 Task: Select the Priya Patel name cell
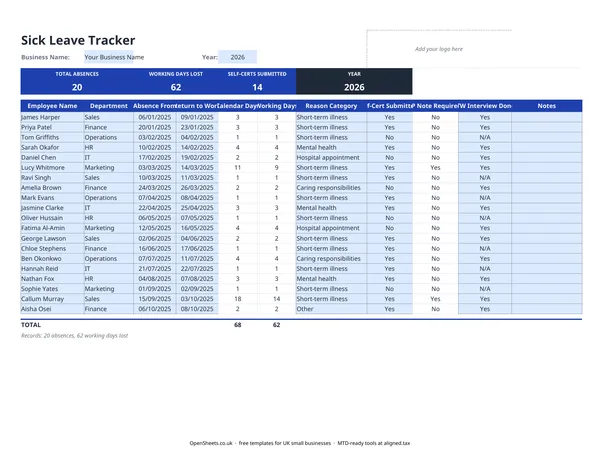pos(52,127)
